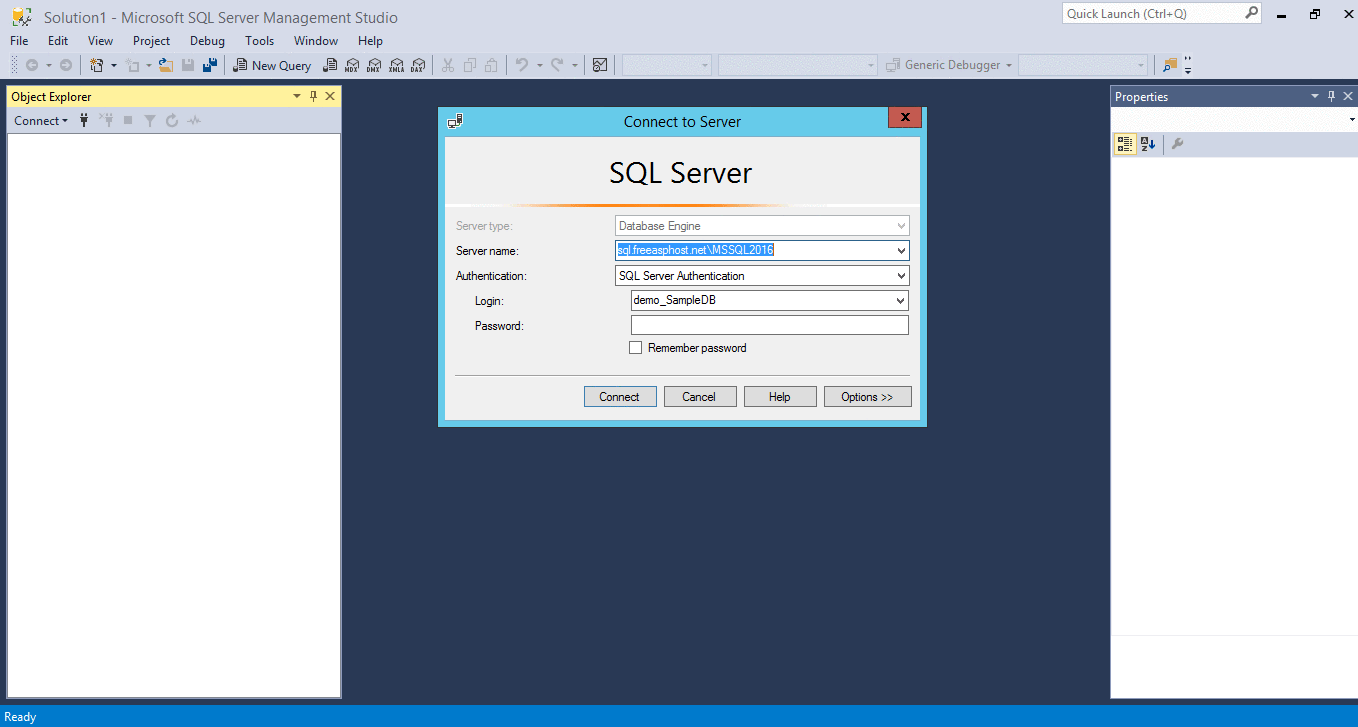Click the DMX query icon
Image resolution: width=1358 pixels, height=727 pixels.
(374, 65)
